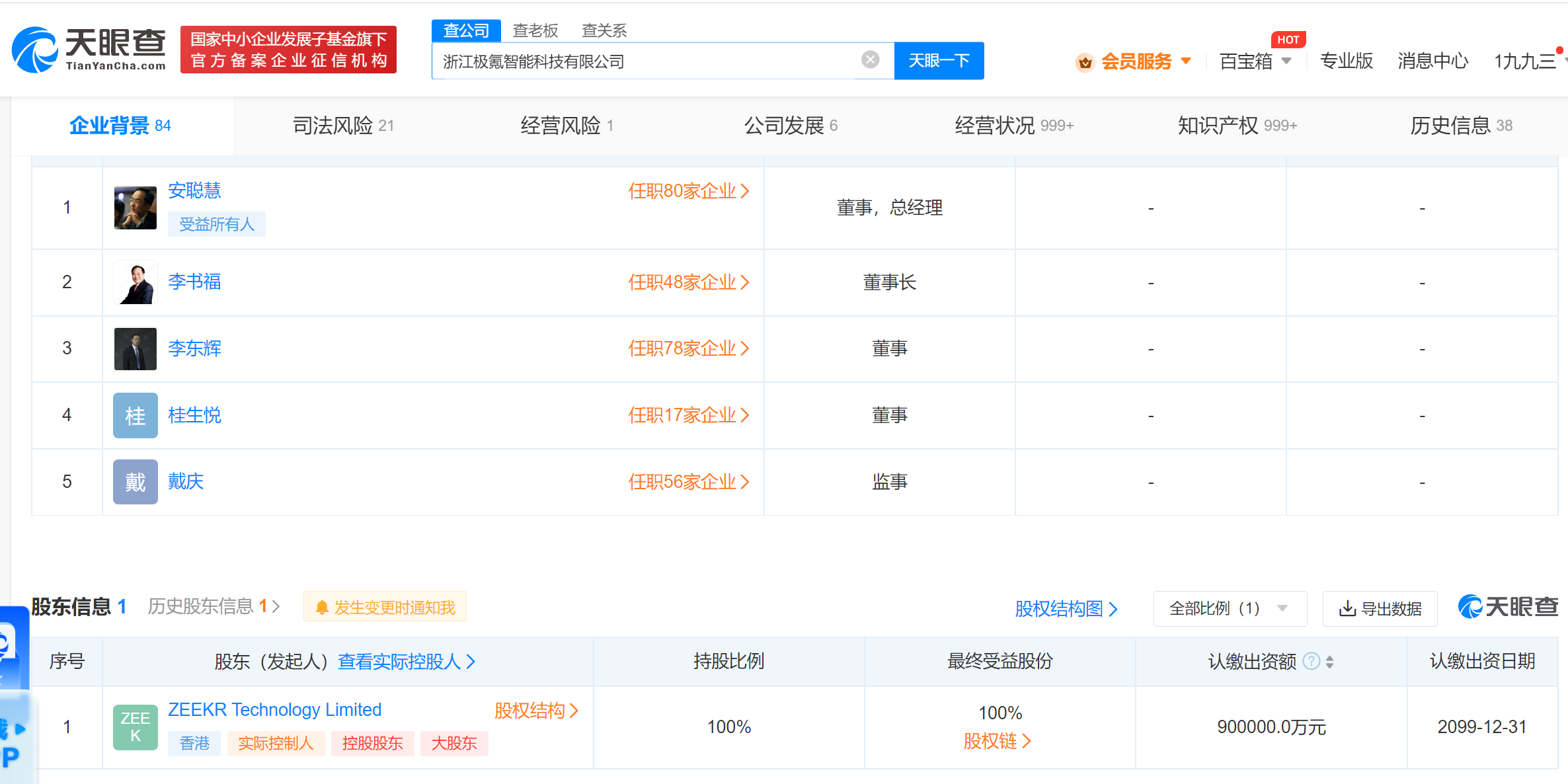View 任职78家企业 for 李东辉
The image size is (1568, 784).
tap(688, 348)
